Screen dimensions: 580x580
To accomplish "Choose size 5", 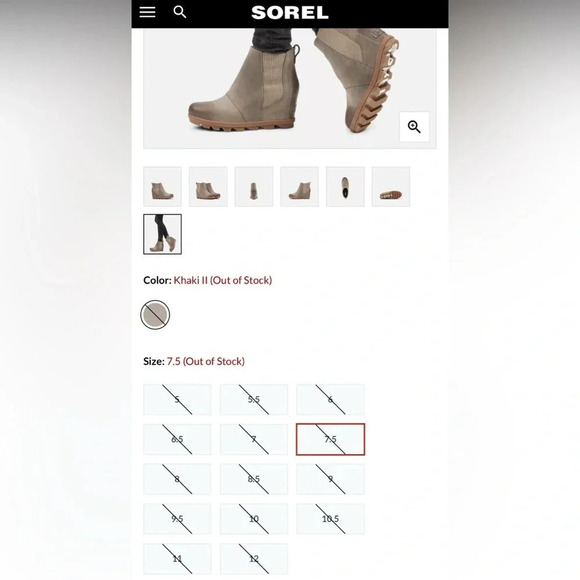I will tap(177, 399).
